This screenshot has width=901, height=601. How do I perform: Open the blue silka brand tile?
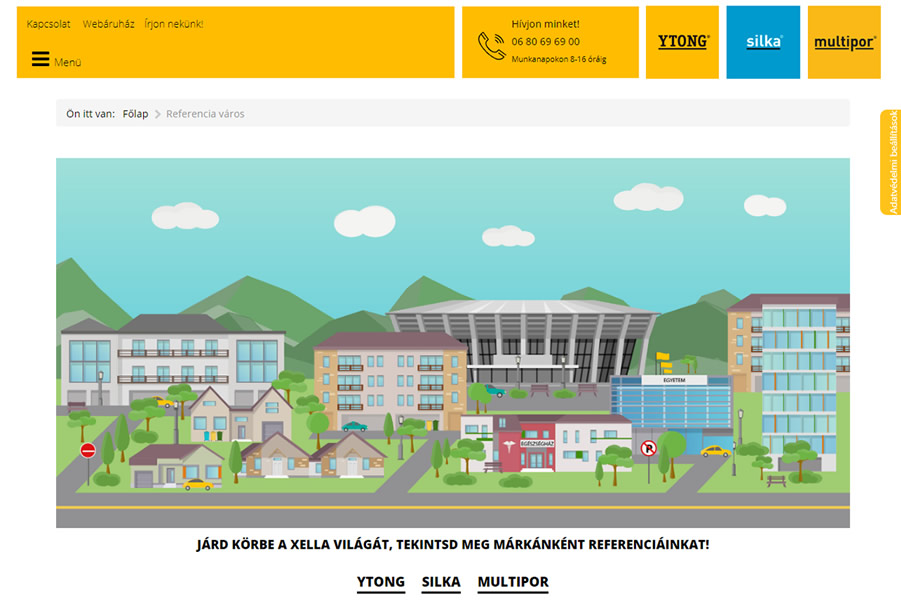point(763,42)
